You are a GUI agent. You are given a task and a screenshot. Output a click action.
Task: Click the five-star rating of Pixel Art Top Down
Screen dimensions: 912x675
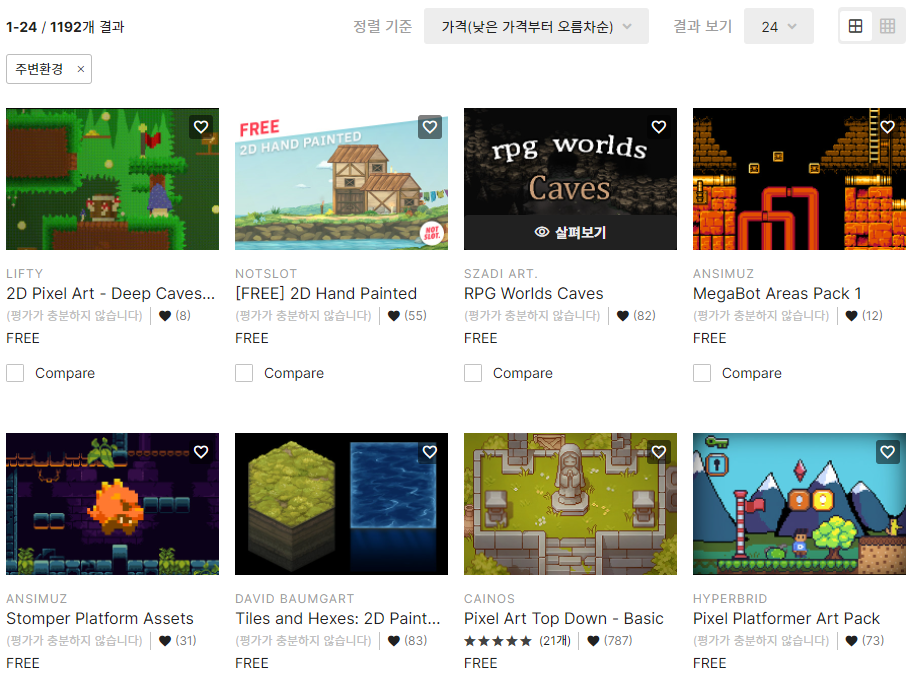(x=498, y=641)
